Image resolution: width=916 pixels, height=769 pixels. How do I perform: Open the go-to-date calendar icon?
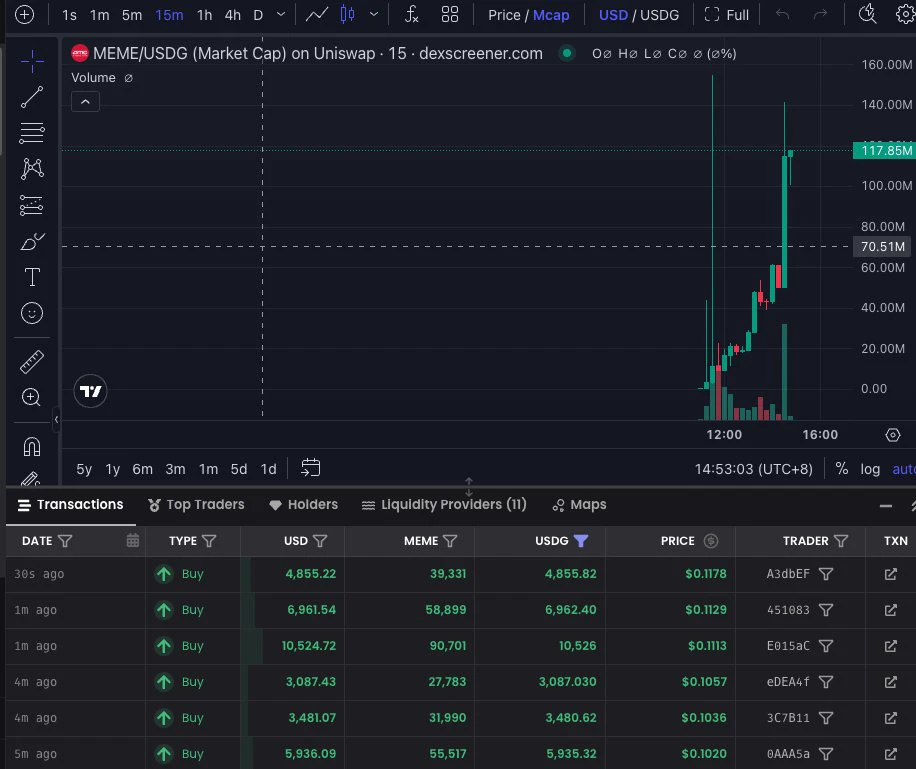click(310, 468)
